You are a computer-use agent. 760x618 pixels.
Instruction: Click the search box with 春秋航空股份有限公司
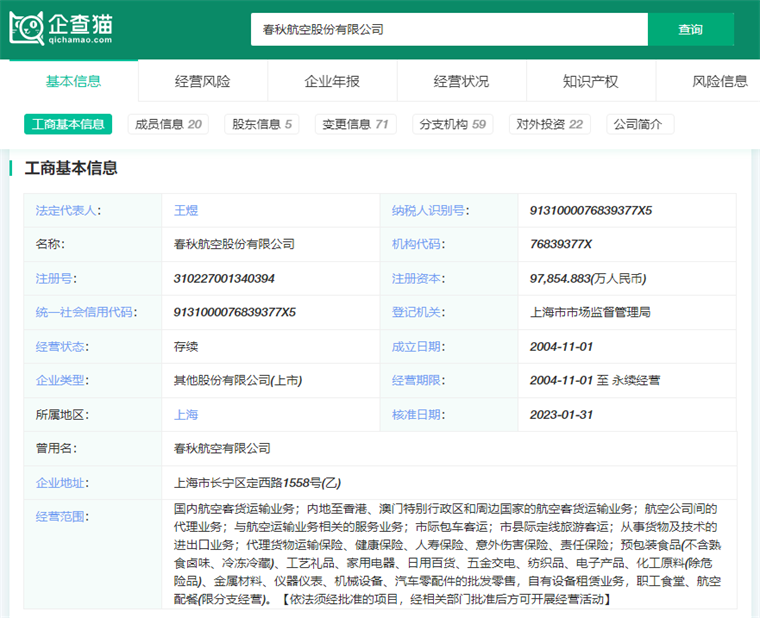point(448,30)
